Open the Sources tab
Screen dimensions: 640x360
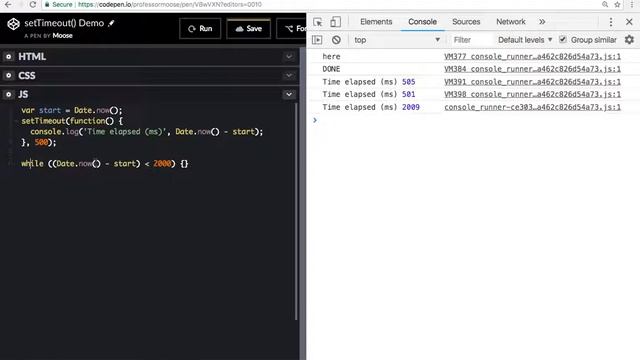click(x=466, y=22)
